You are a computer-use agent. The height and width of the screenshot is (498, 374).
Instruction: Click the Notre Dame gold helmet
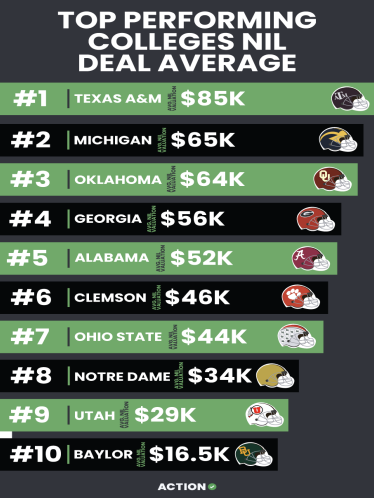(x=275, y=376)
